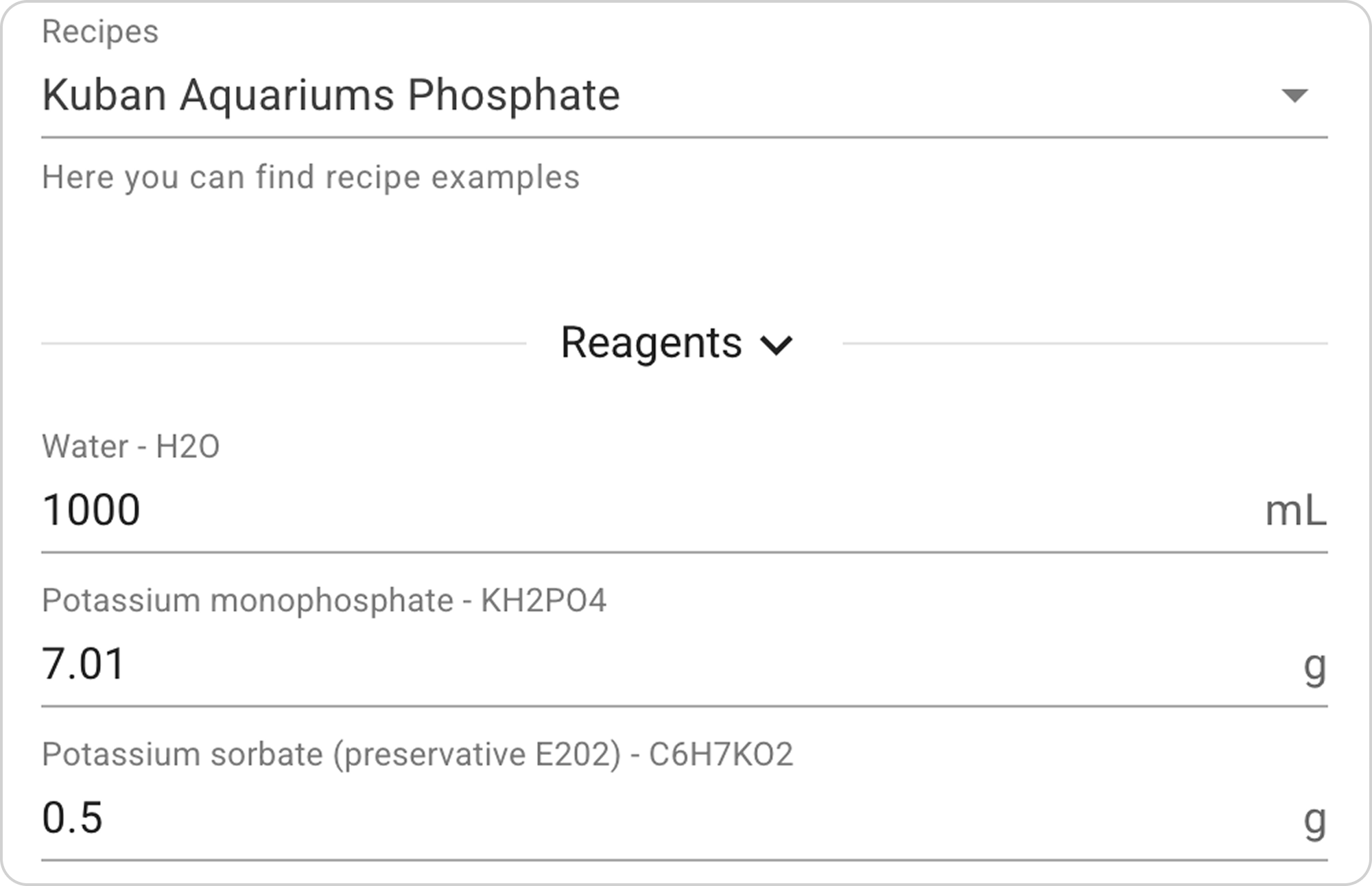Focus the Potassium monophosphate amount field
This screenshot has width=1372, height=886.
[x=617, y=664]
